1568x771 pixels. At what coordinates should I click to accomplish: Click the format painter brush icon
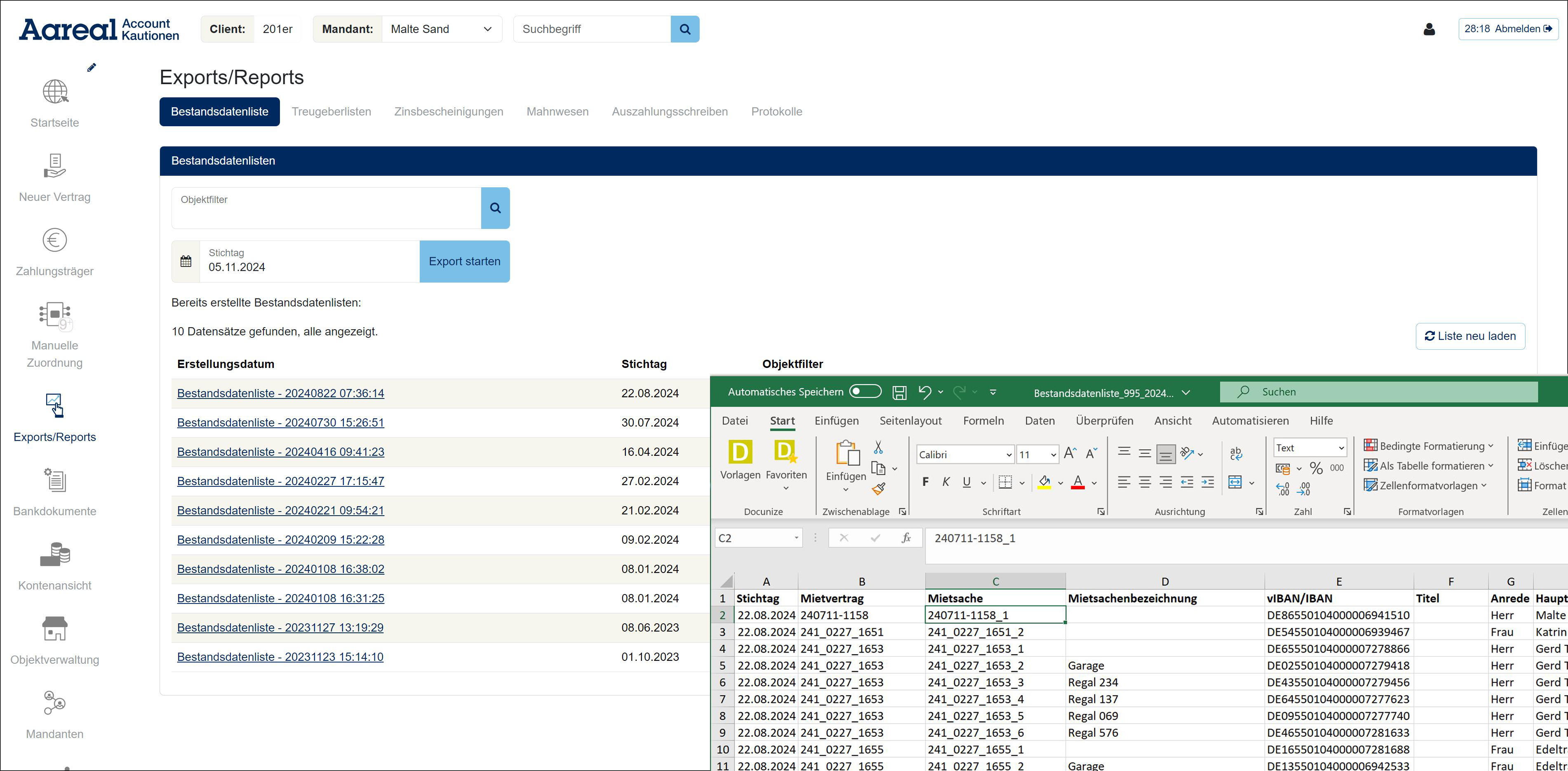click(878, 488)
